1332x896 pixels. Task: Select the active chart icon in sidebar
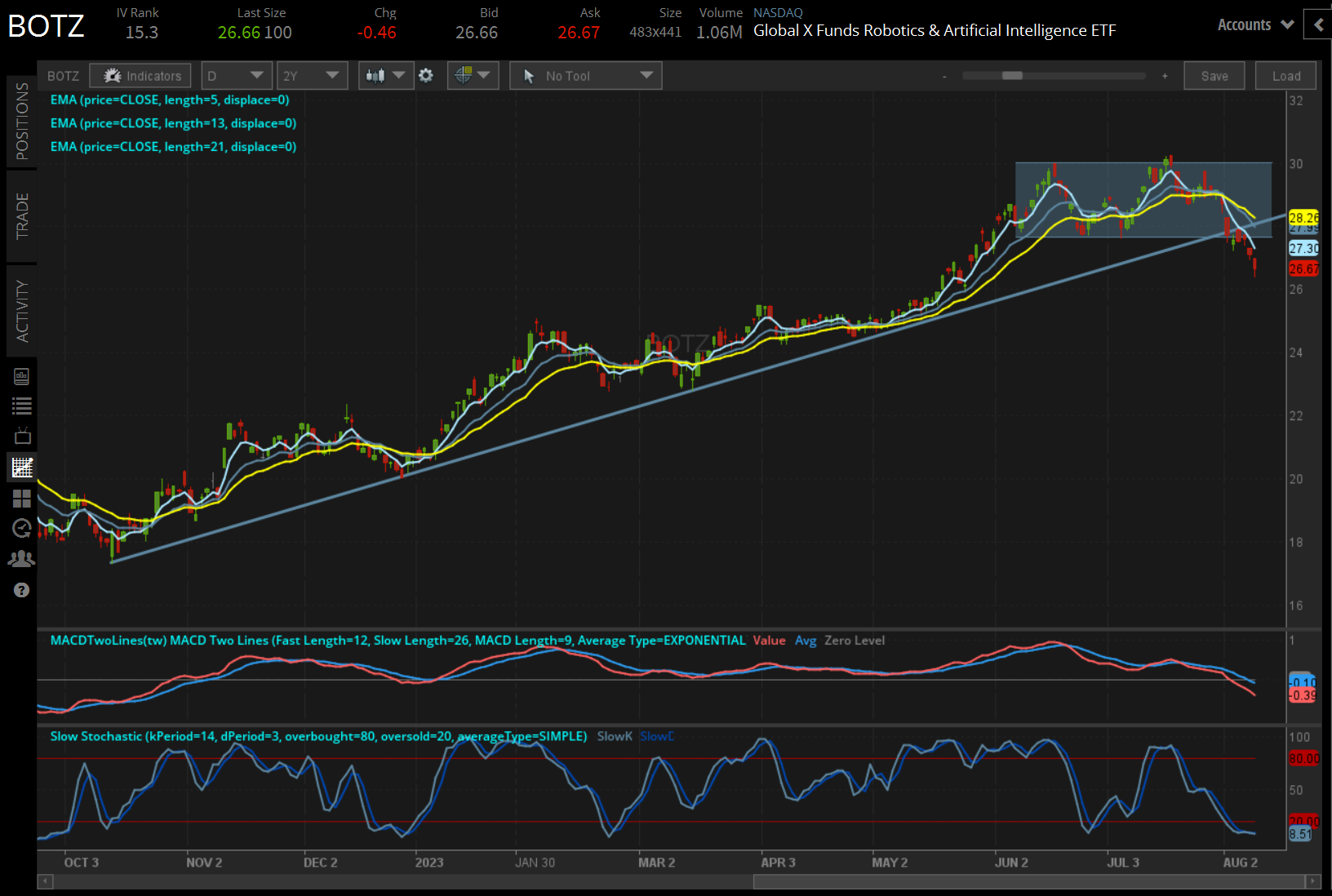22,467
